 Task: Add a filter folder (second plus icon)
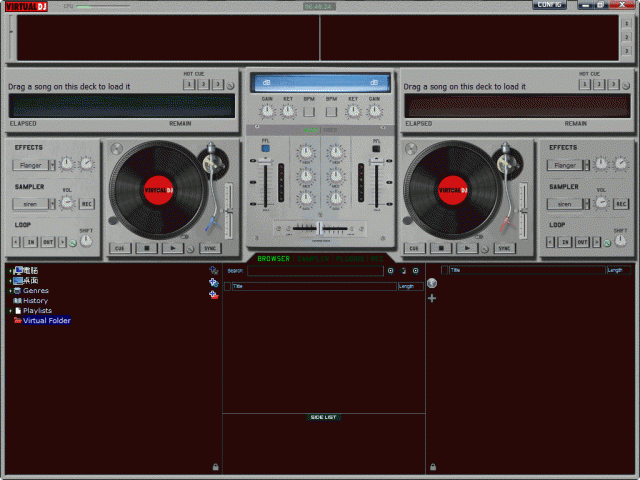213,282
